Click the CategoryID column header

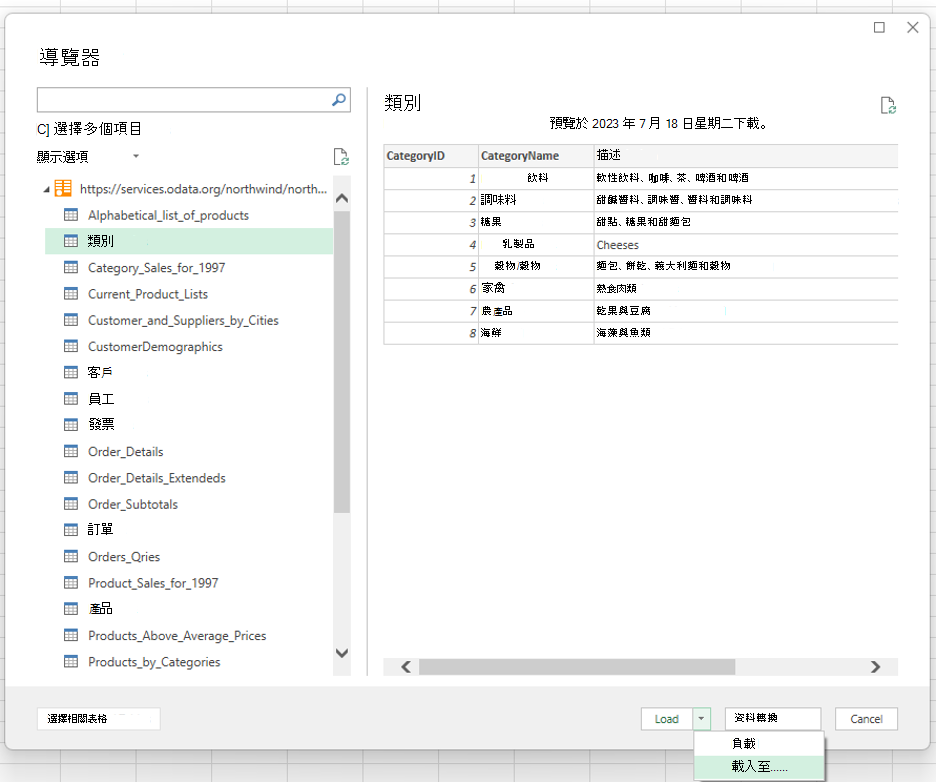[x=431, y=156]
